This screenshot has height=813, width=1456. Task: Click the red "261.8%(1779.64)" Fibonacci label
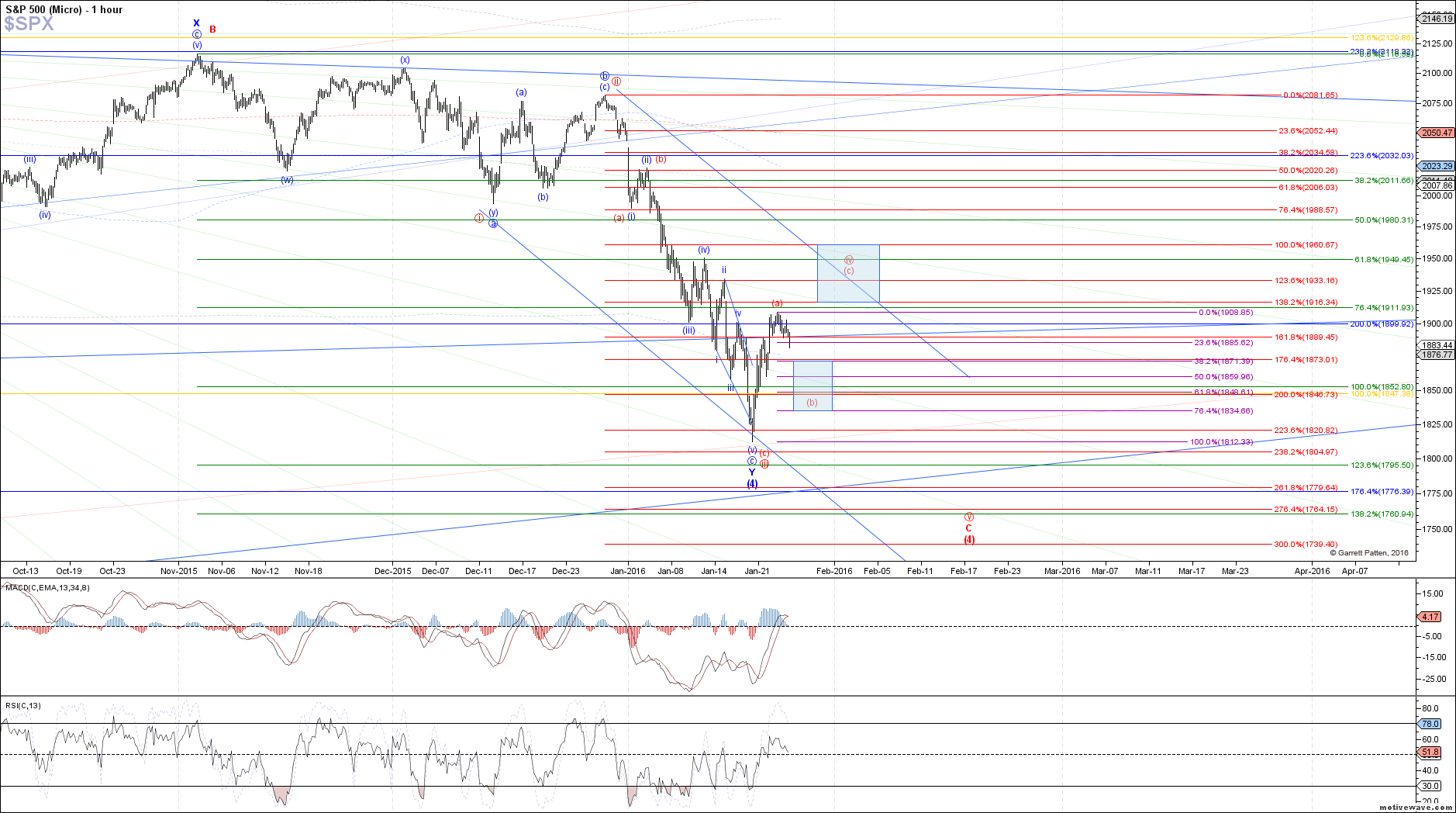tap(1306, 488)
